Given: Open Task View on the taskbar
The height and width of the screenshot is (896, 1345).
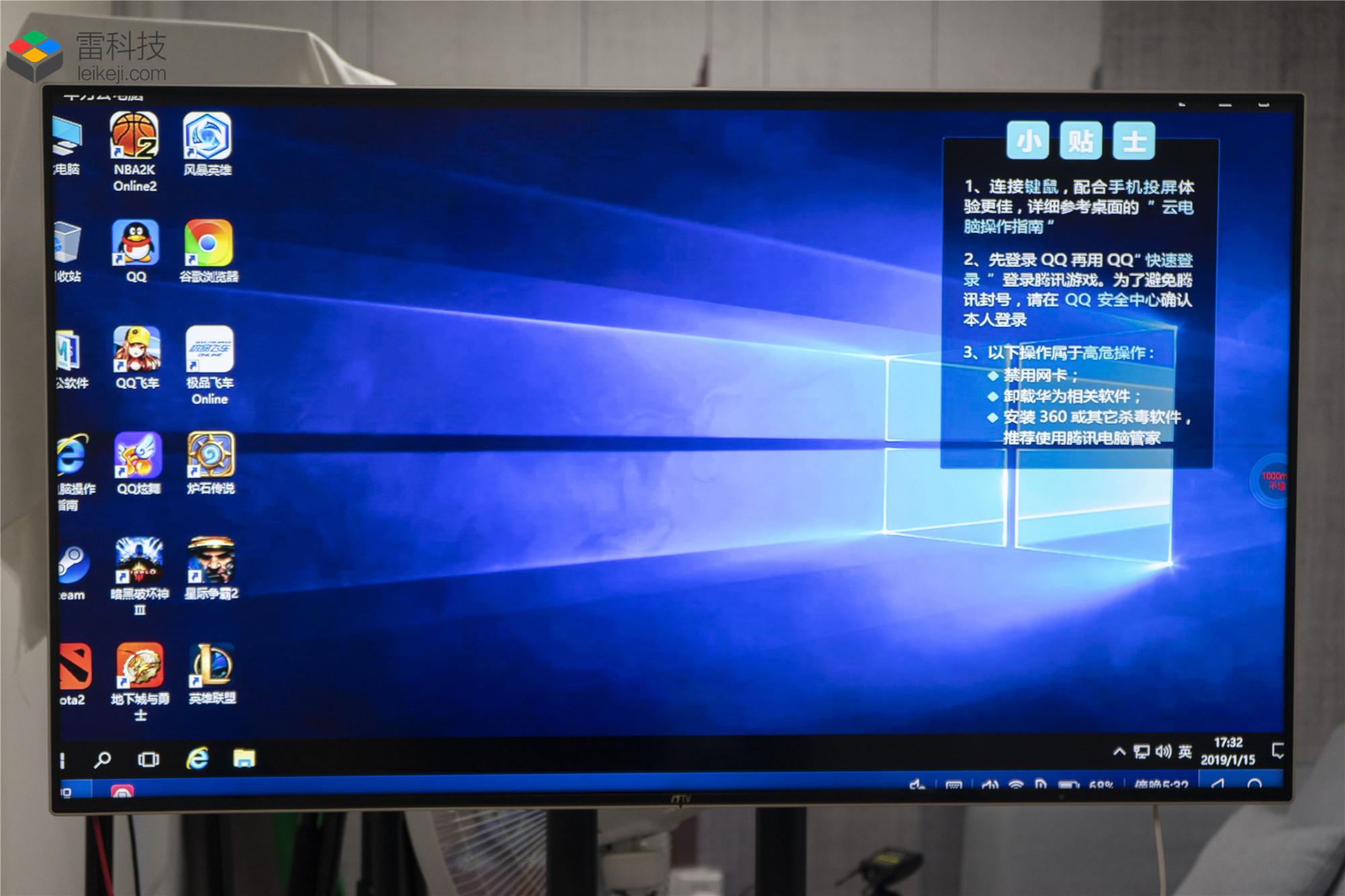Looking at the screenshot, I should coord(149,760).
